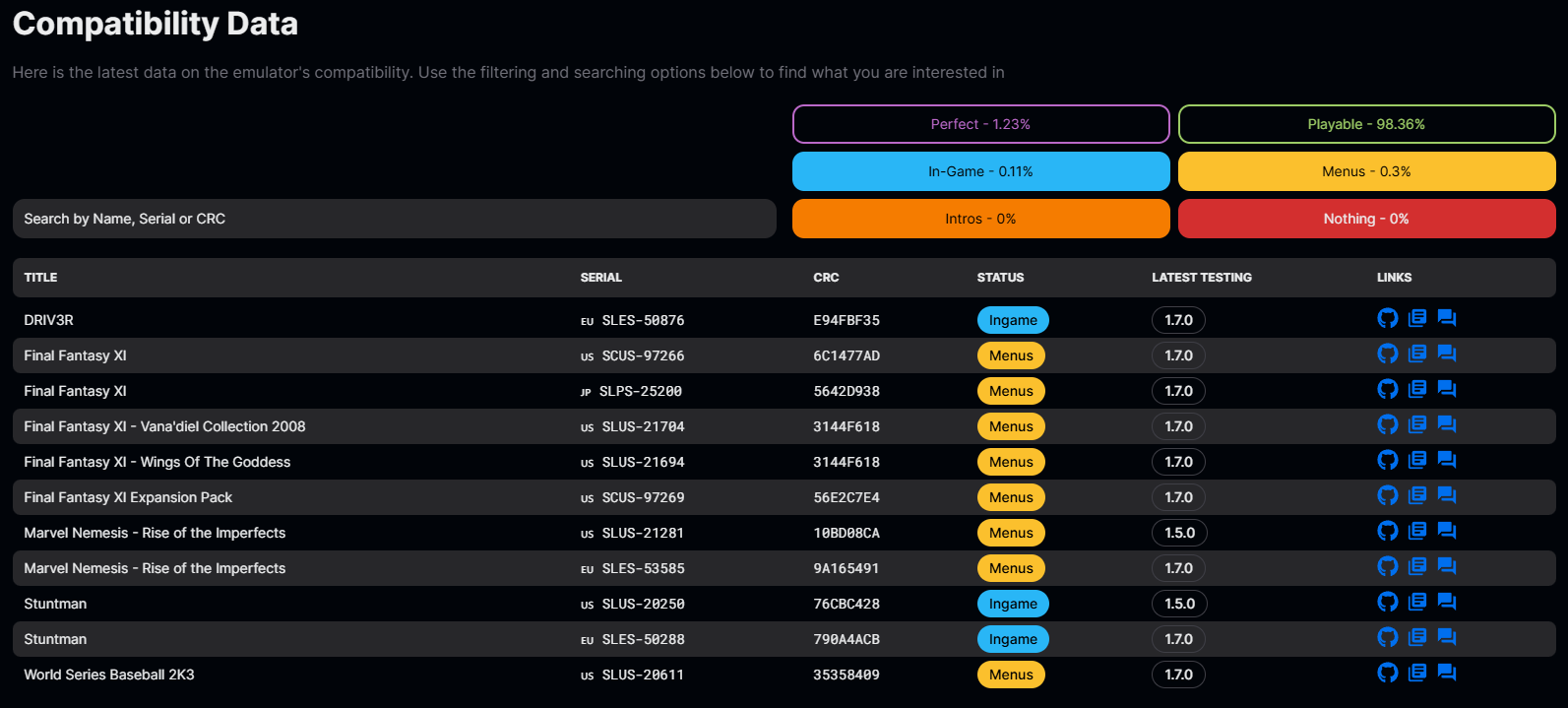1568x708 pixels.
Task: Filter by Menus 0.3% status
Action: 1366,171
